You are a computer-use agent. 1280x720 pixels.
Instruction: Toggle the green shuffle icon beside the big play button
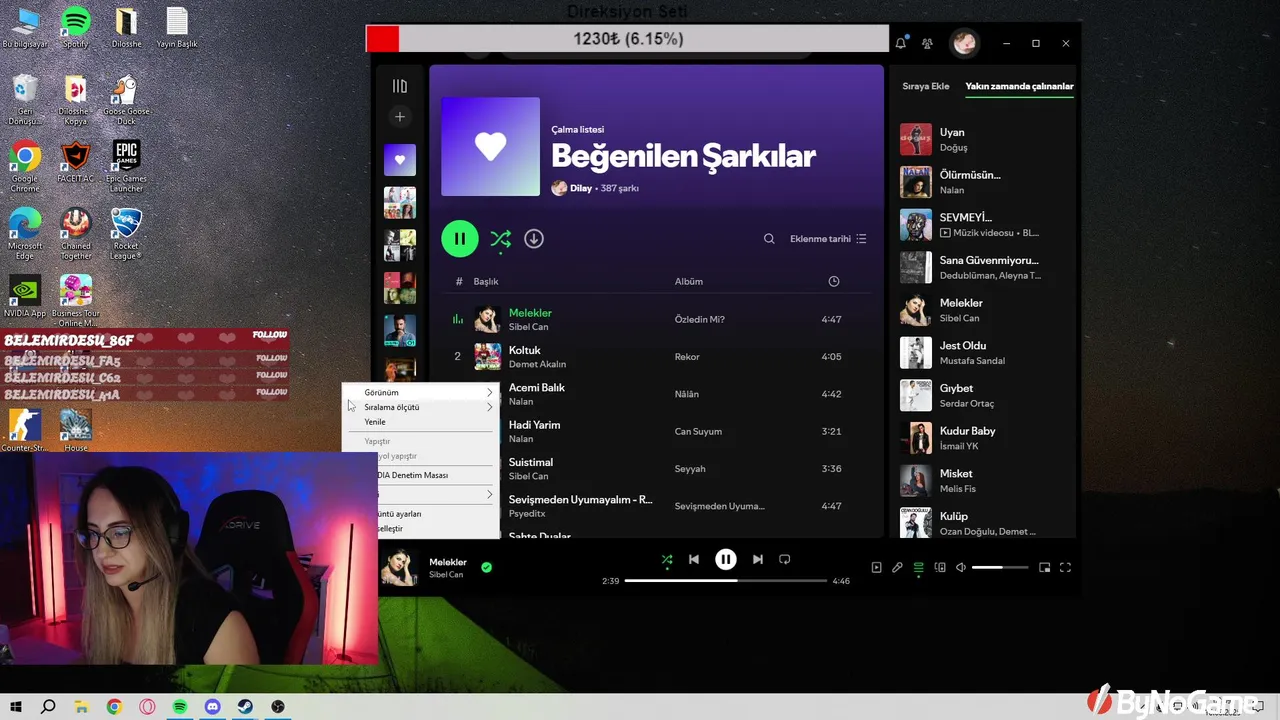pos(500,239)
